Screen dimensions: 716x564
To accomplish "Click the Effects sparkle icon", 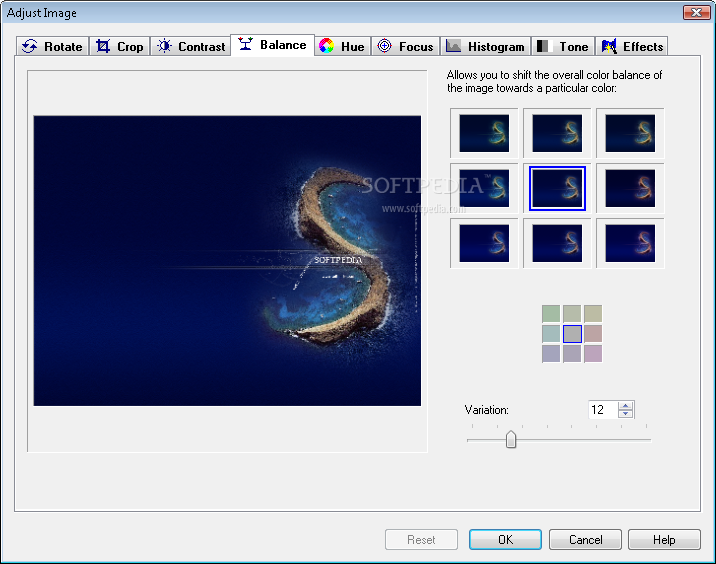I will (x=609, y=46).
